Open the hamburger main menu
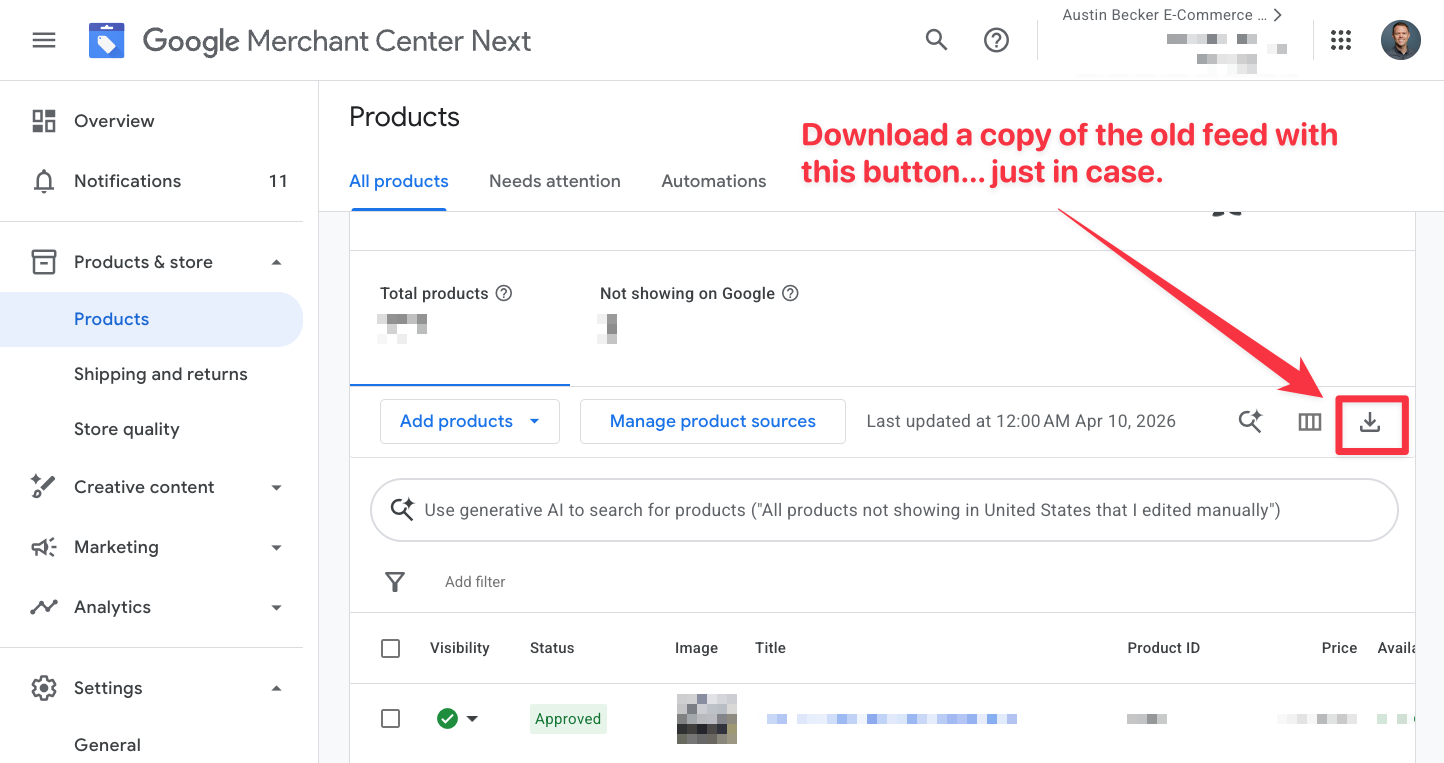 [x=44, y=41]
